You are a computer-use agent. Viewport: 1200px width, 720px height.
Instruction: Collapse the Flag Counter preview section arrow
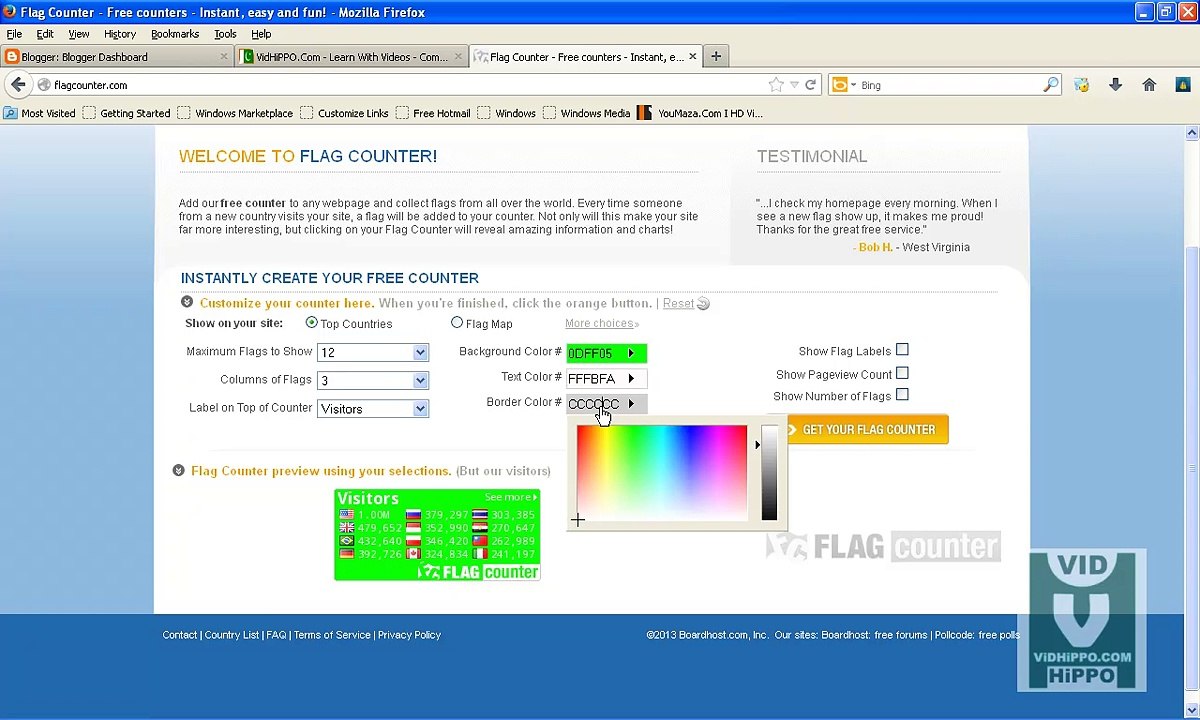coord(178,470)
